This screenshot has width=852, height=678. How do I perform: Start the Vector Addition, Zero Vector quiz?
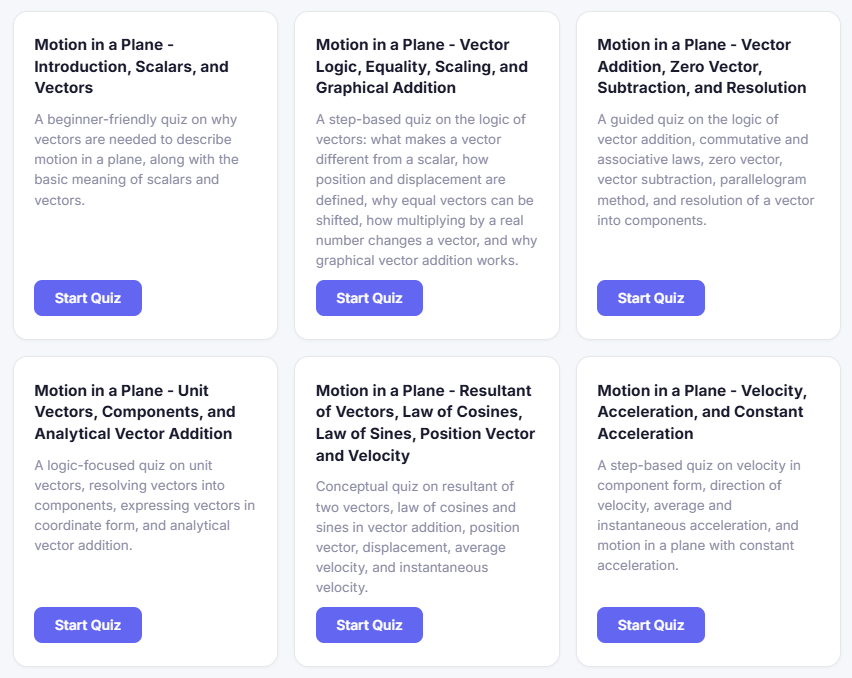point(651,298)
